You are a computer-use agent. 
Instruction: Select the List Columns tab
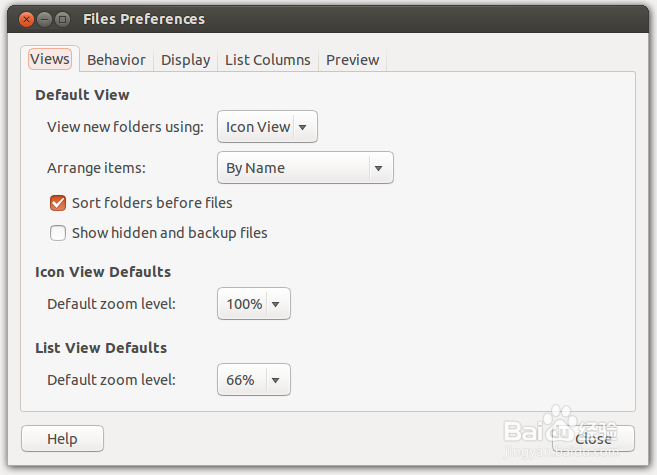pos(267,60)
